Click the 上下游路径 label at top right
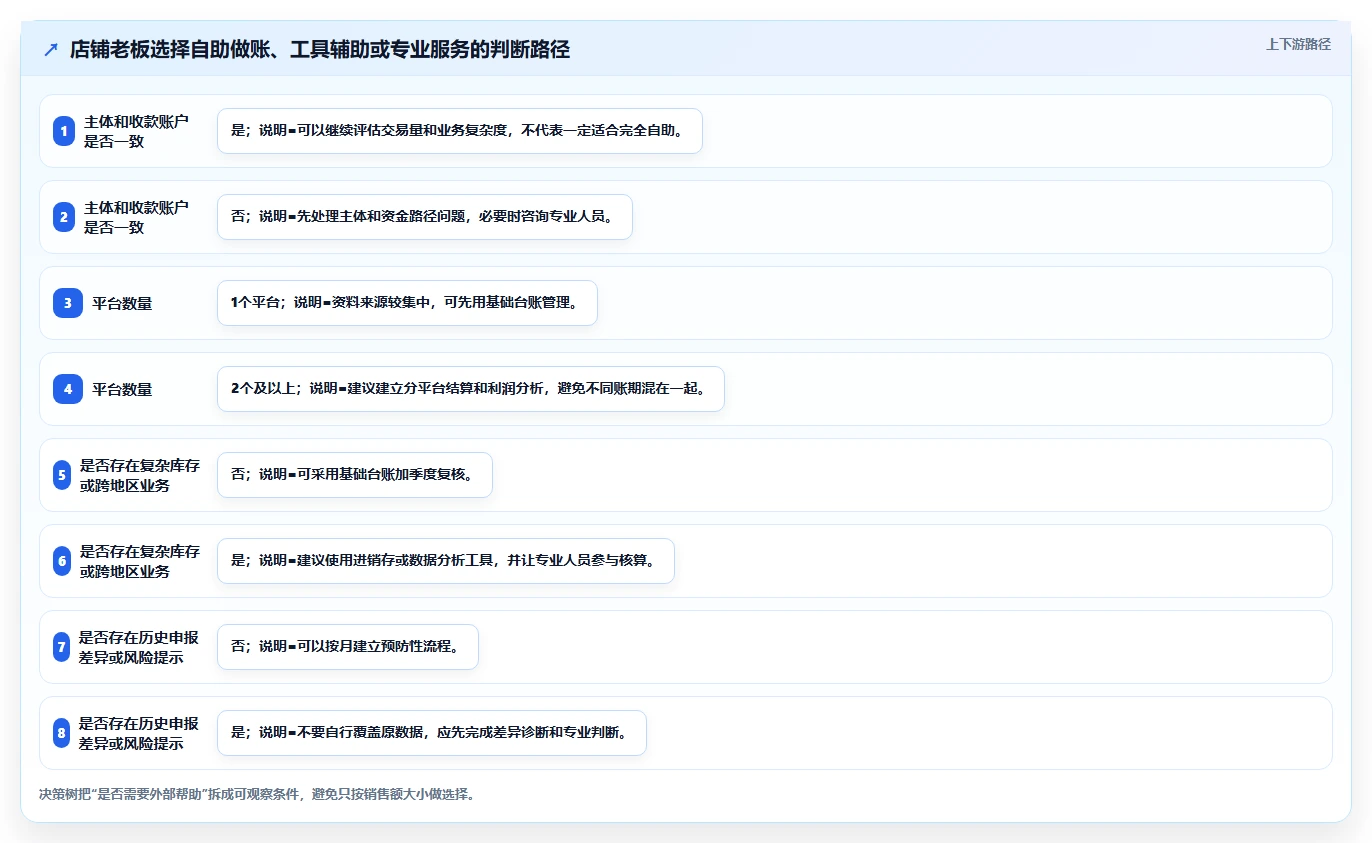1372x843 pixels. (1298, 44)
